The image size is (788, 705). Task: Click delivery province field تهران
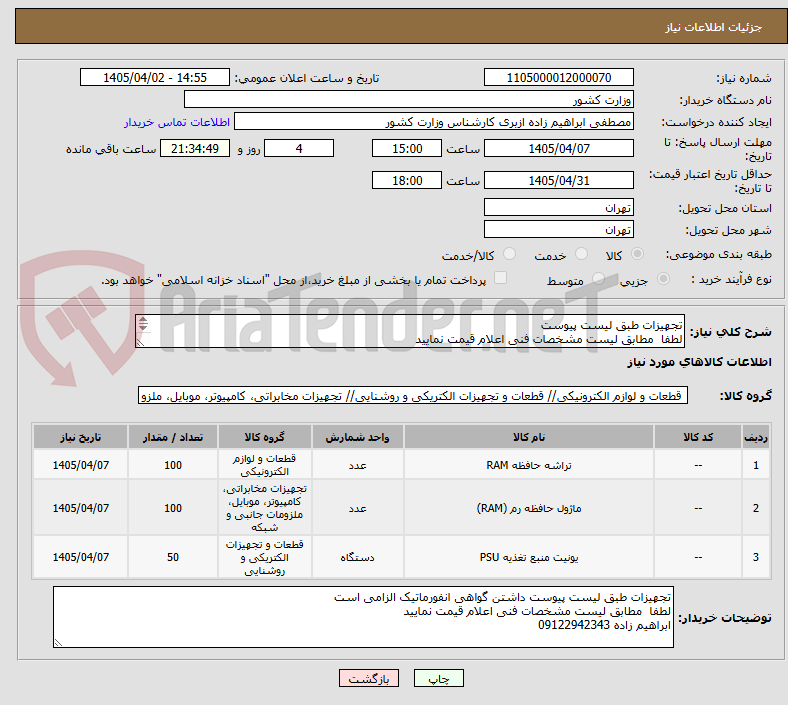[x=558, y=207]
